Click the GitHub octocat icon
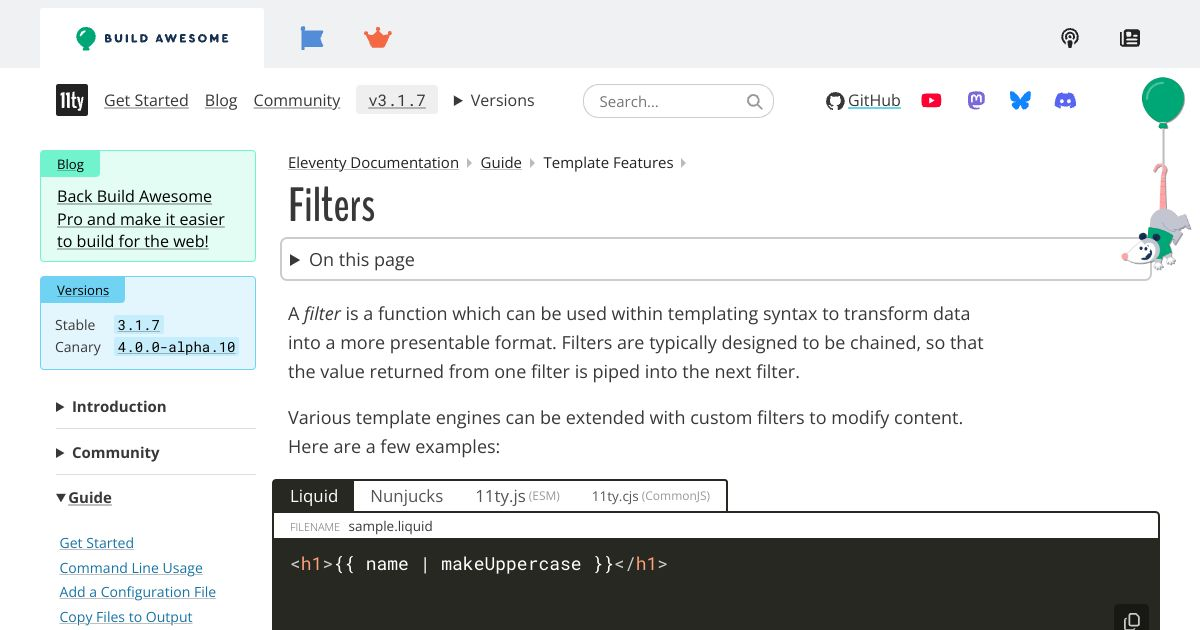This screenshot has height=630, width=1200. coord(835,101)
